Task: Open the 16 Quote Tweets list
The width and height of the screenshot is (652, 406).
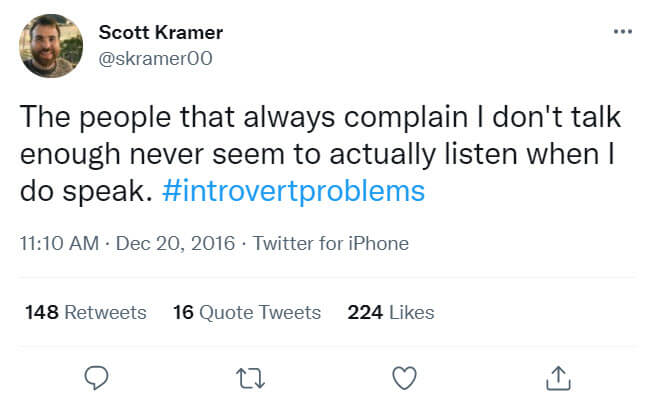Action: (247, 313)
